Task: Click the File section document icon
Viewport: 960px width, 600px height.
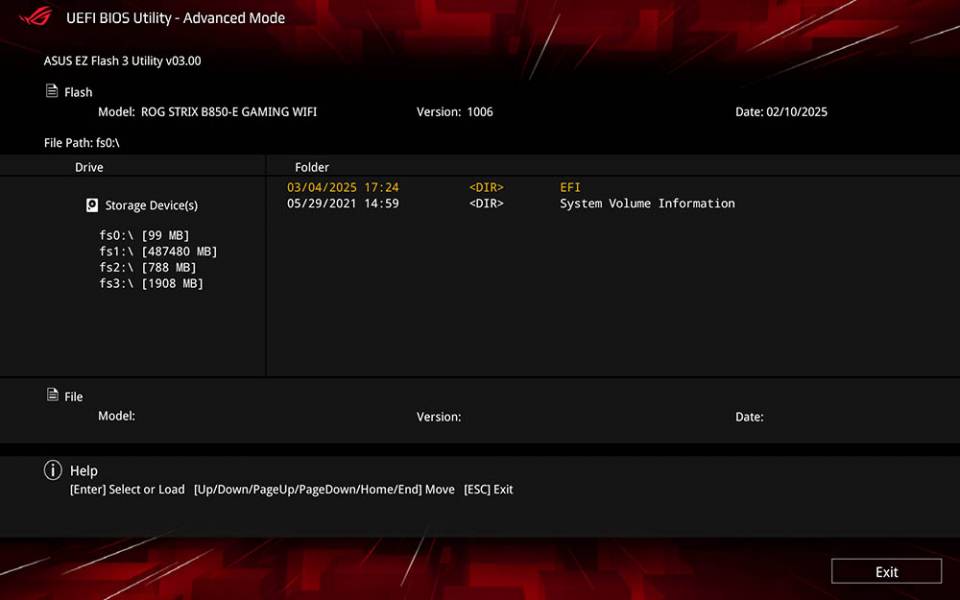Action: point(53,395)
